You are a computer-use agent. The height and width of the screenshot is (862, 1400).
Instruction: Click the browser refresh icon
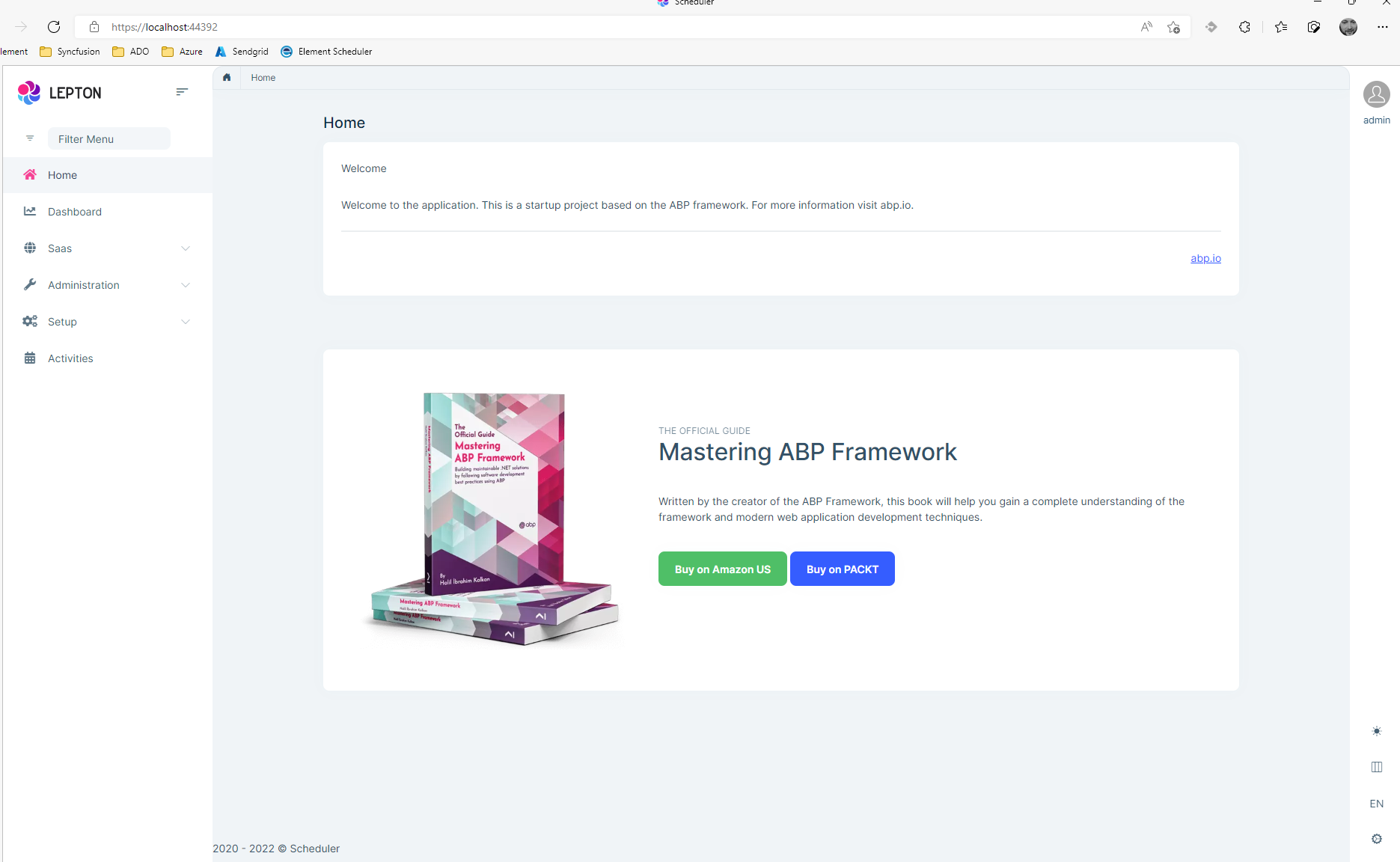coord(54,27)
